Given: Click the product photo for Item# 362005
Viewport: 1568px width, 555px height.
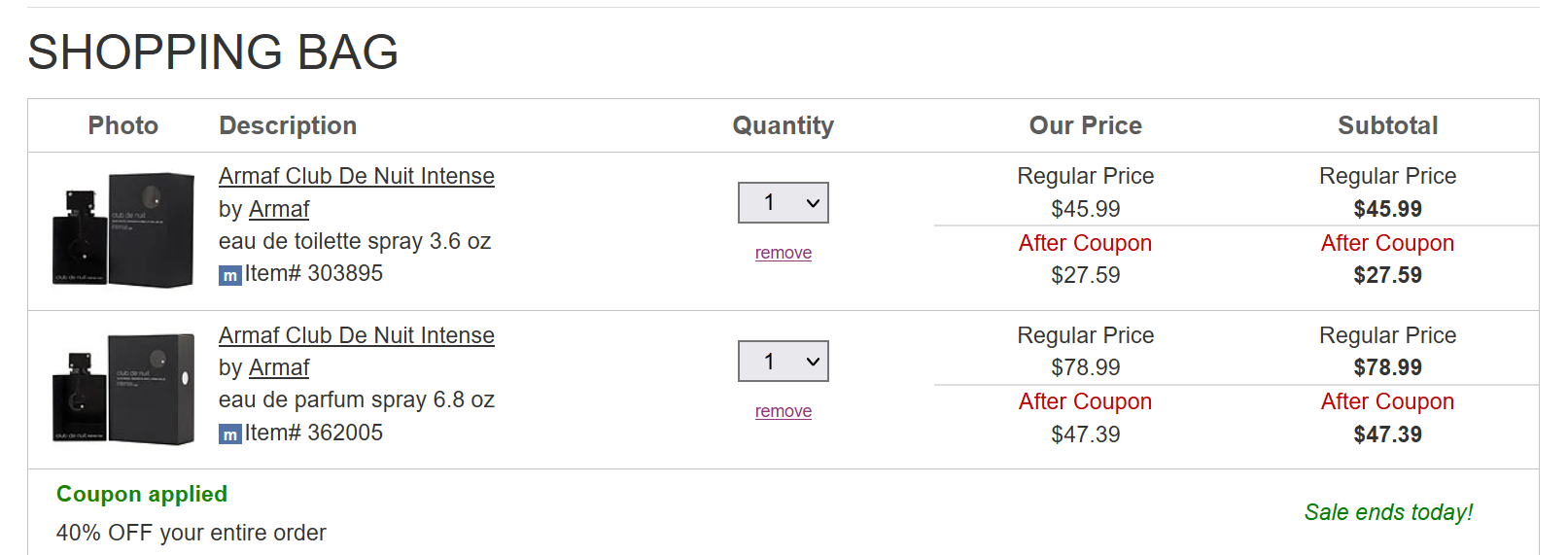Looking at the screenshot, I should (123, 389).
